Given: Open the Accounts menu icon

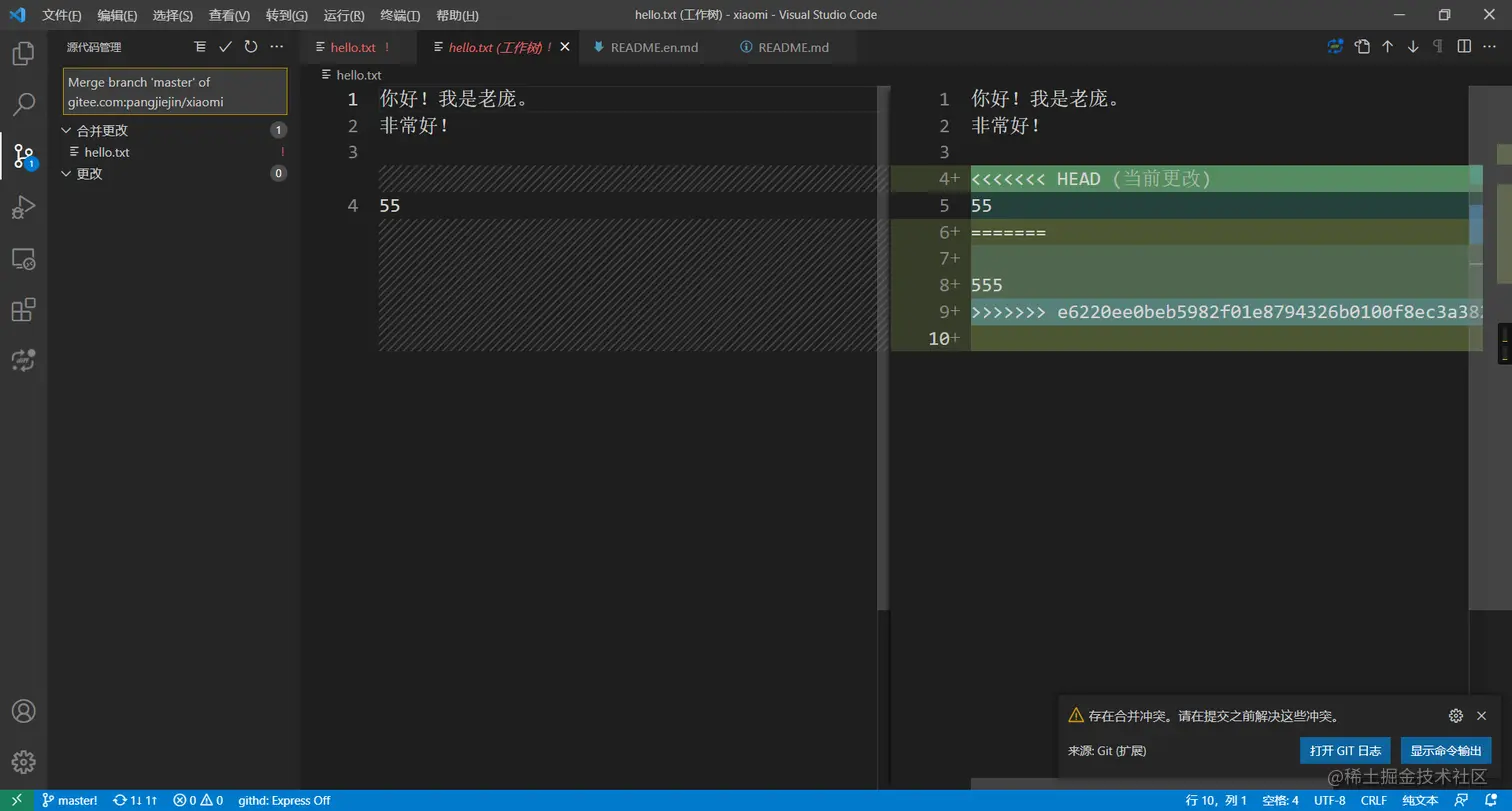Looking at the screenshot, I should click(x=23, y=711).
